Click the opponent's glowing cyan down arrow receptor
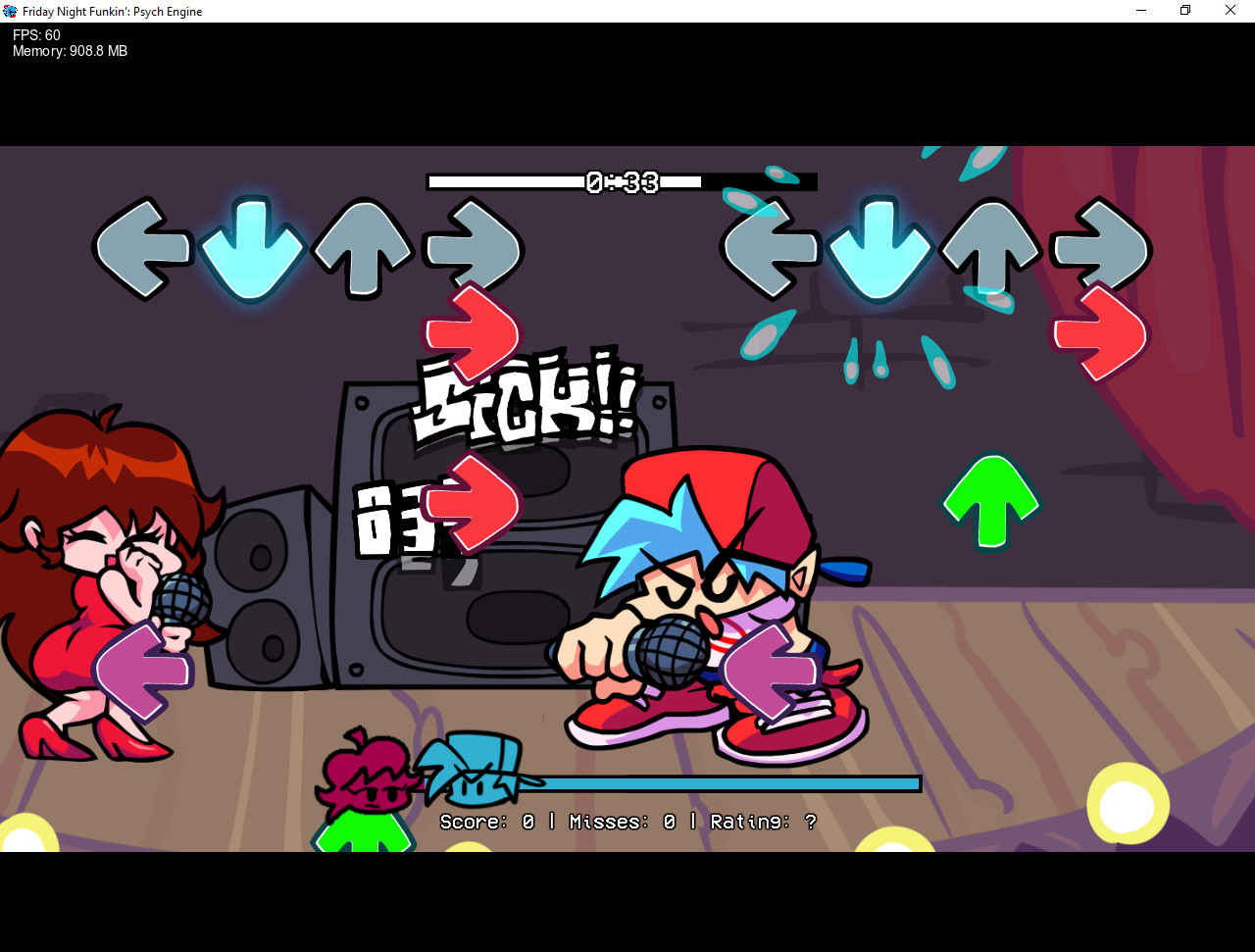Viewport: 1255px width, 952px height. [x=253, y=248]
